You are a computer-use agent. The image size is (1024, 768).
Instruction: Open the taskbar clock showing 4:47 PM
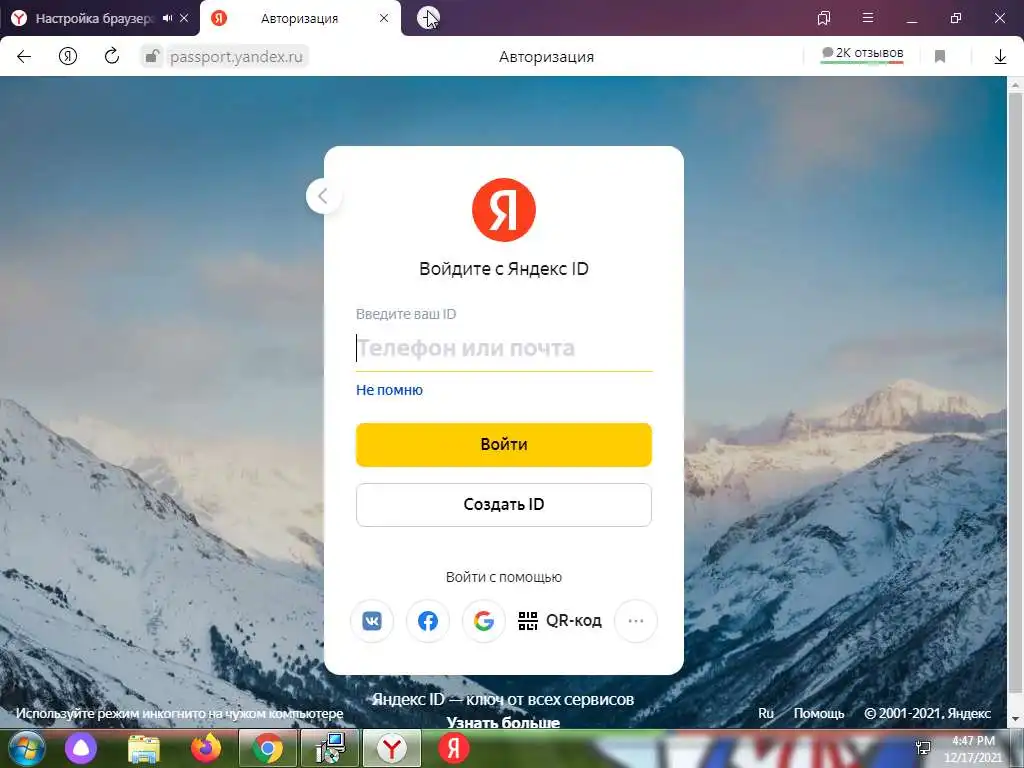pyautogui.click(x=973, y=749)
